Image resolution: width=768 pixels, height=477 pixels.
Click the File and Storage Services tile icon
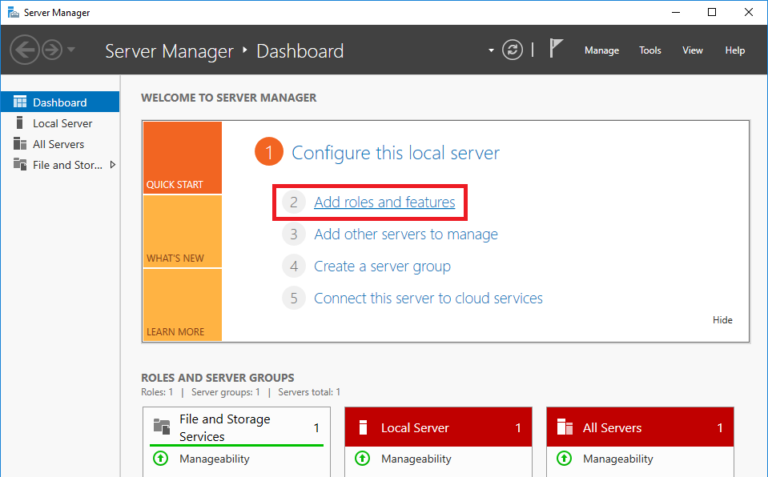[161, 427]
